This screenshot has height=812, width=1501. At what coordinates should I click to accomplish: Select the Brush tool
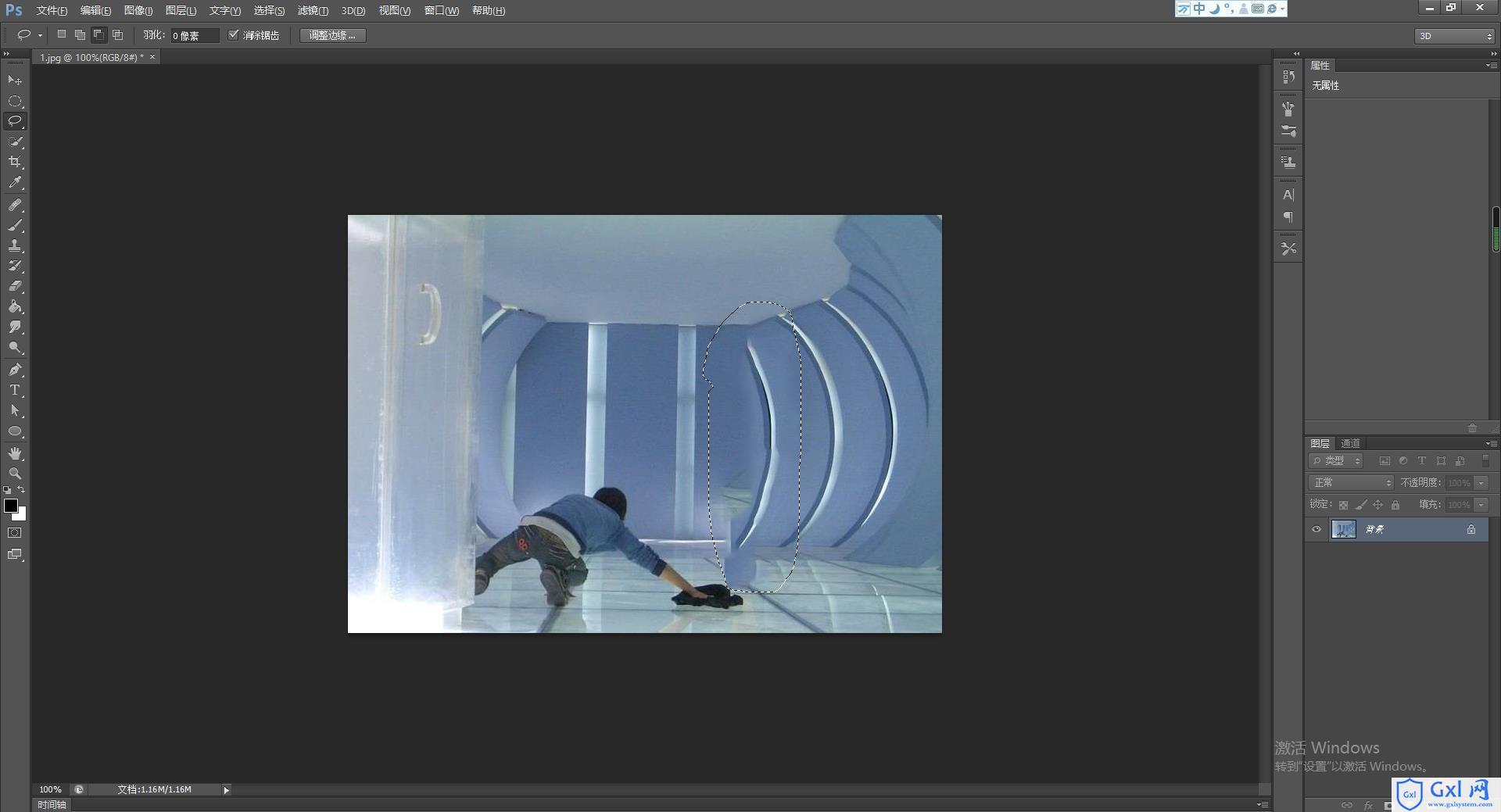[x=15, y=225]
